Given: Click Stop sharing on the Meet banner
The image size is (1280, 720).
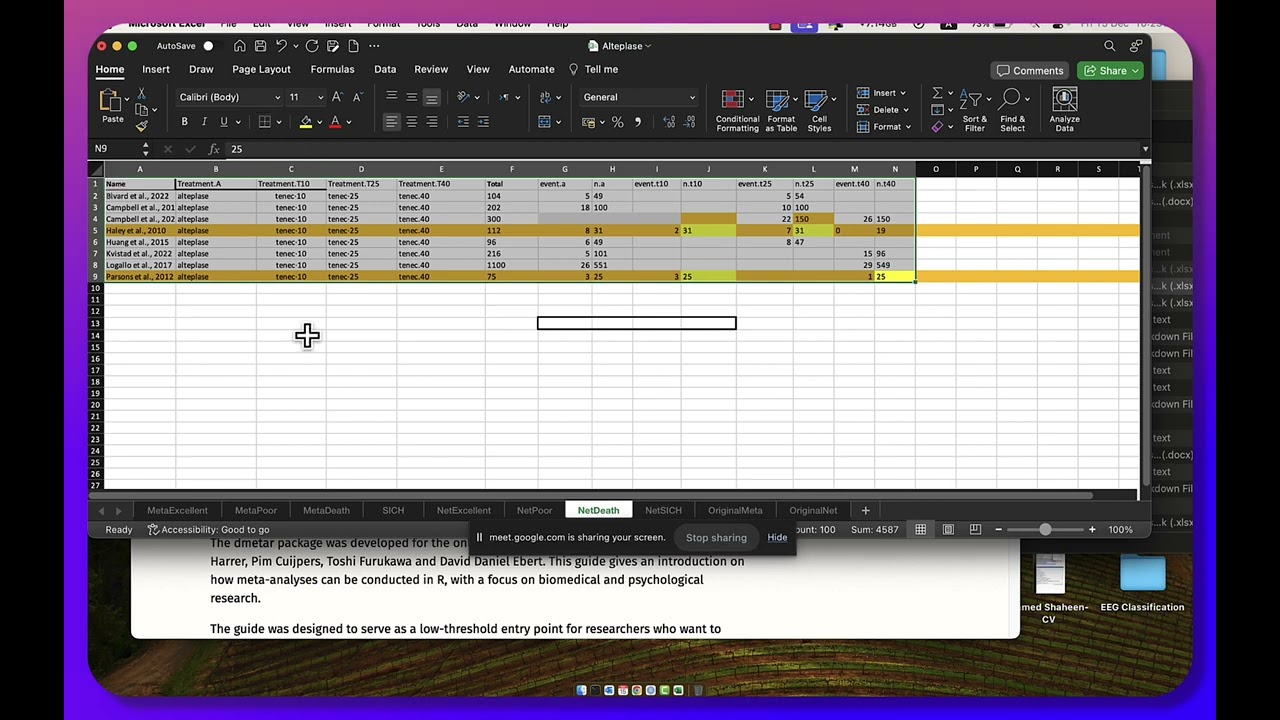Looking at the screenshot, I should click(716, 538).
